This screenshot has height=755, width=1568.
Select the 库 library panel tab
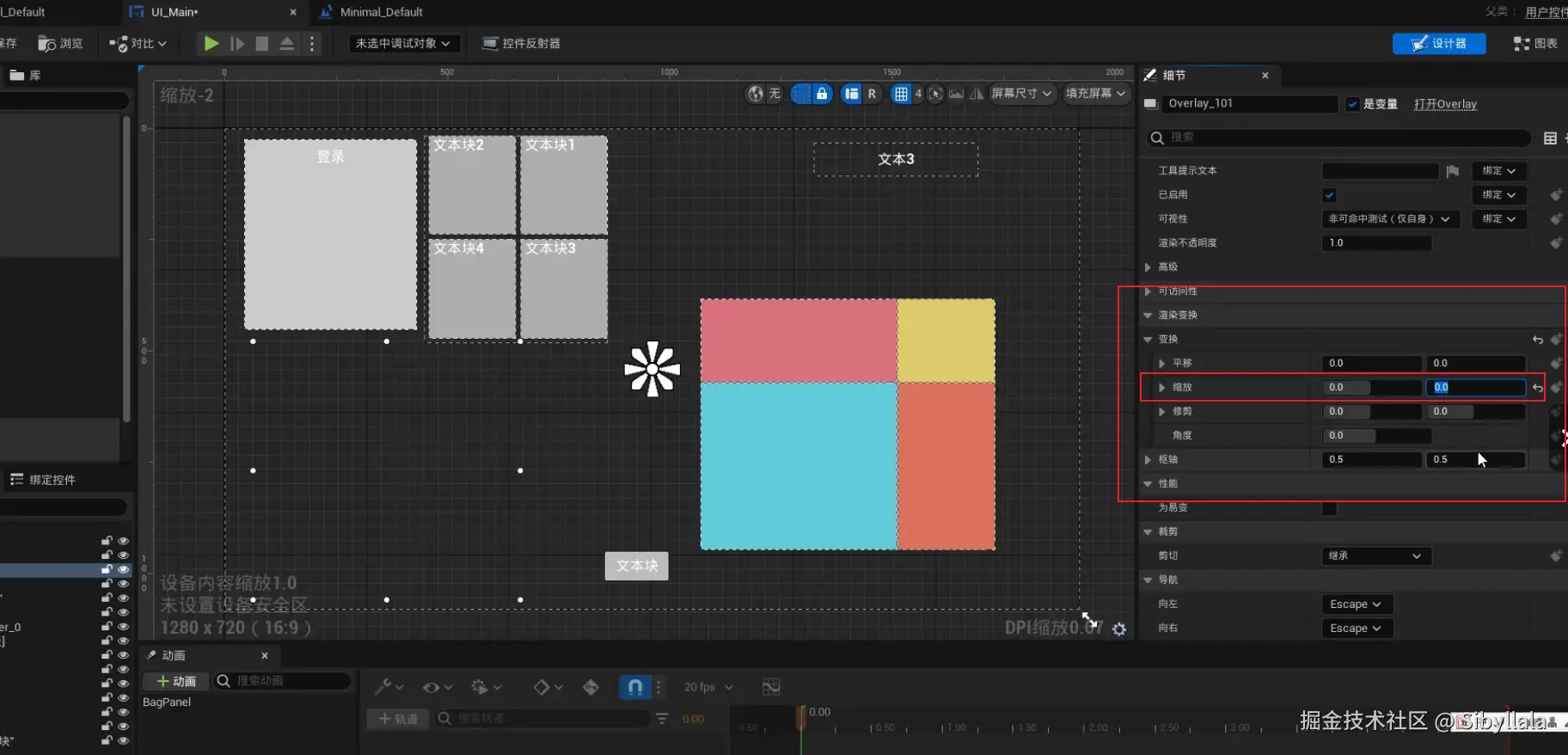pos(26,76)
